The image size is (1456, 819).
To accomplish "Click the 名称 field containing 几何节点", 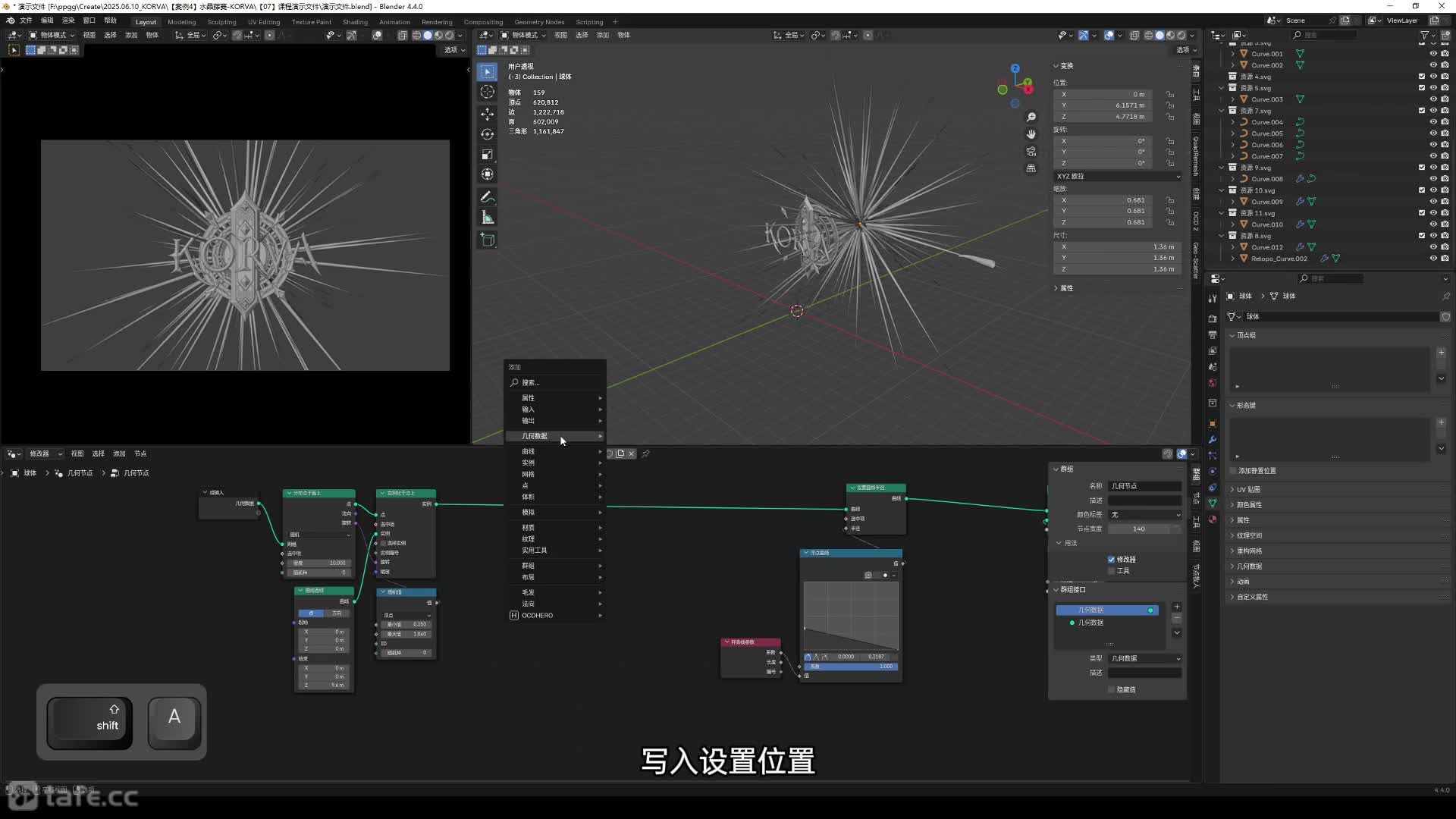I will pos(1145,486).
